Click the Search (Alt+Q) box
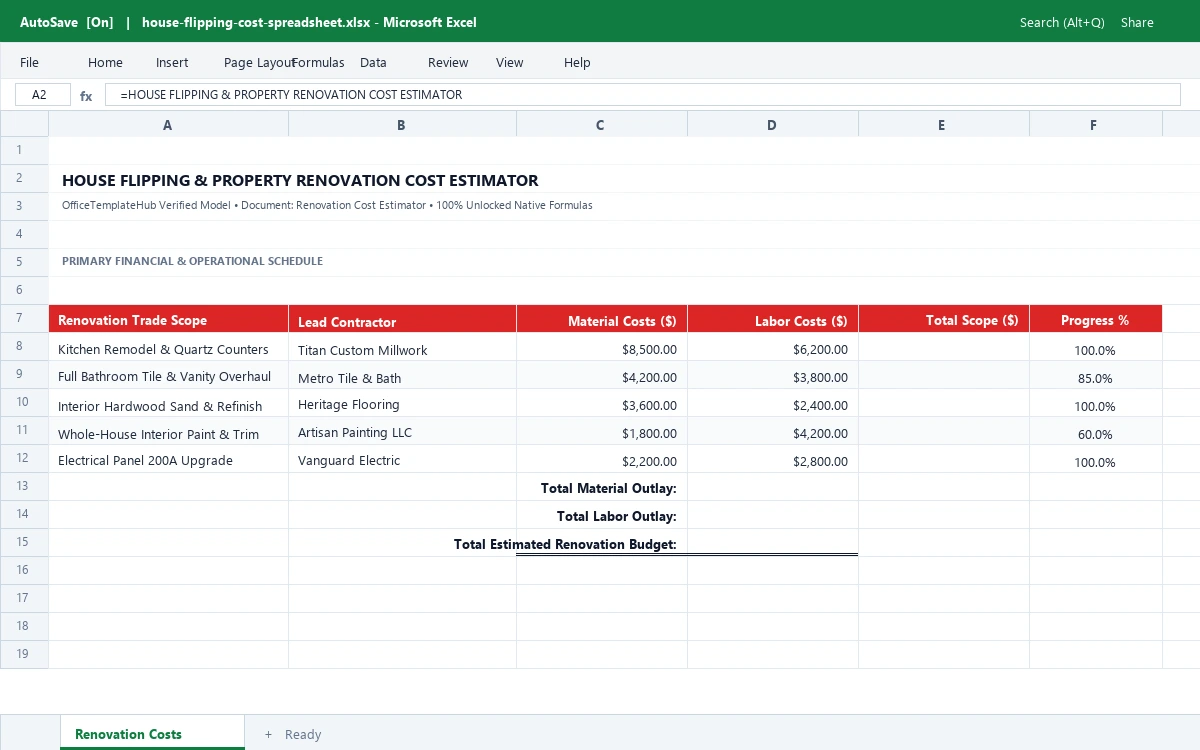This screenshot has width=1200, height=750. pyautogui.click(x=1062, y=22)
